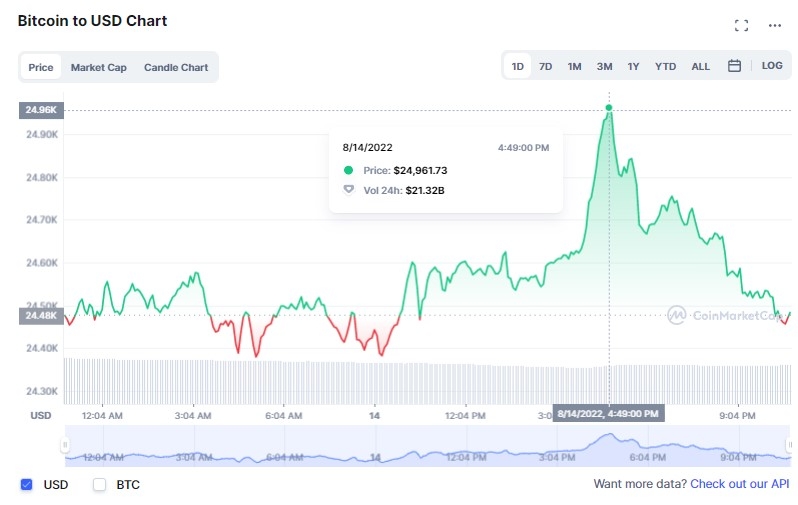The image size is (798, 505).
Task: Select the 1D time range
Action: [x=518, y=66]
